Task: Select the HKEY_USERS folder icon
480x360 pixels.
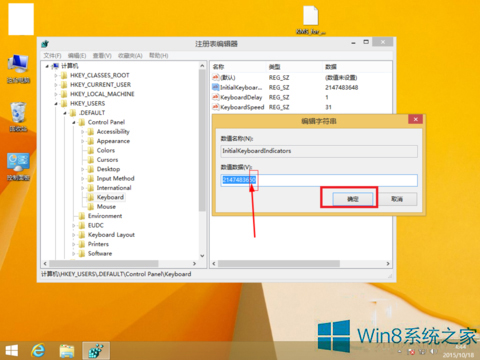Action: [64, 103]
